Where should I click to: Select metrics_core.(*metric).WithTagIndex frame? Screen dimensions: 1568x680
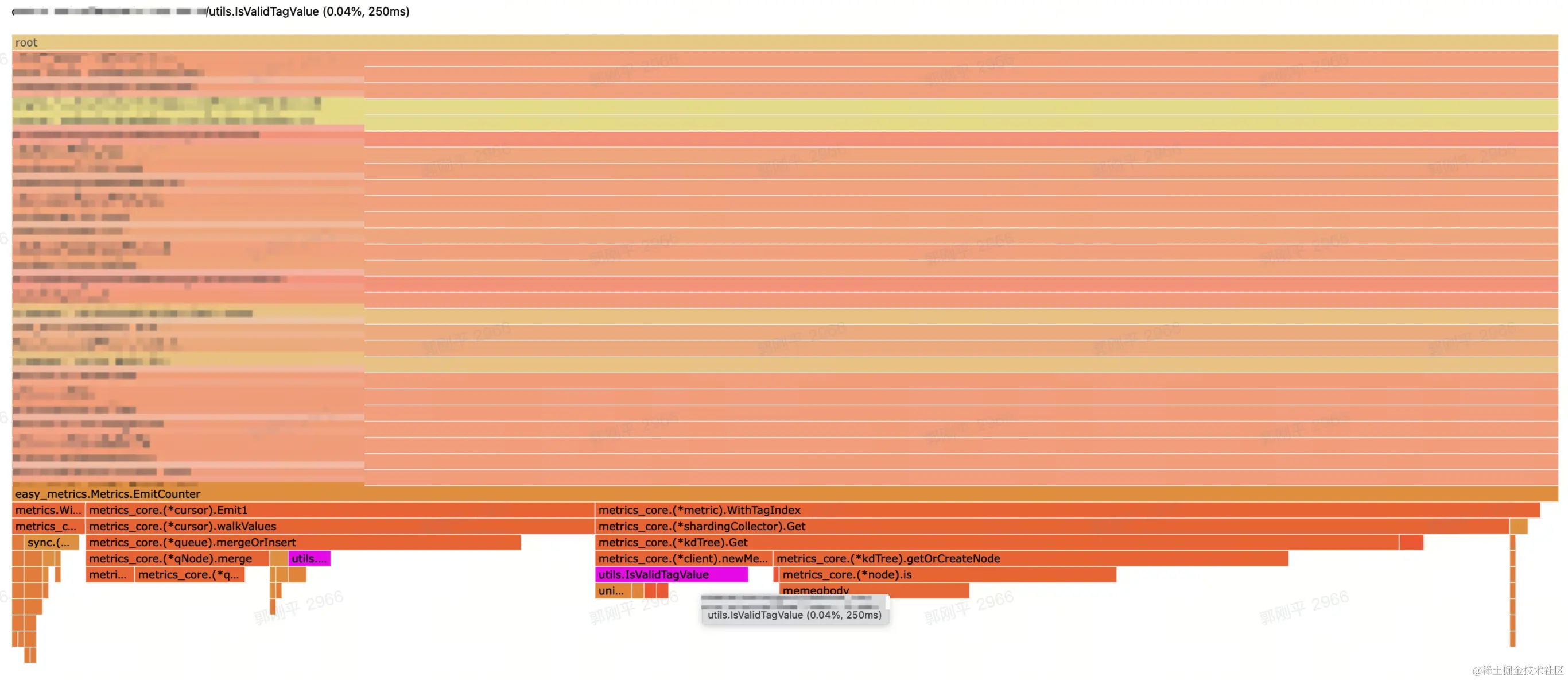1067,510
